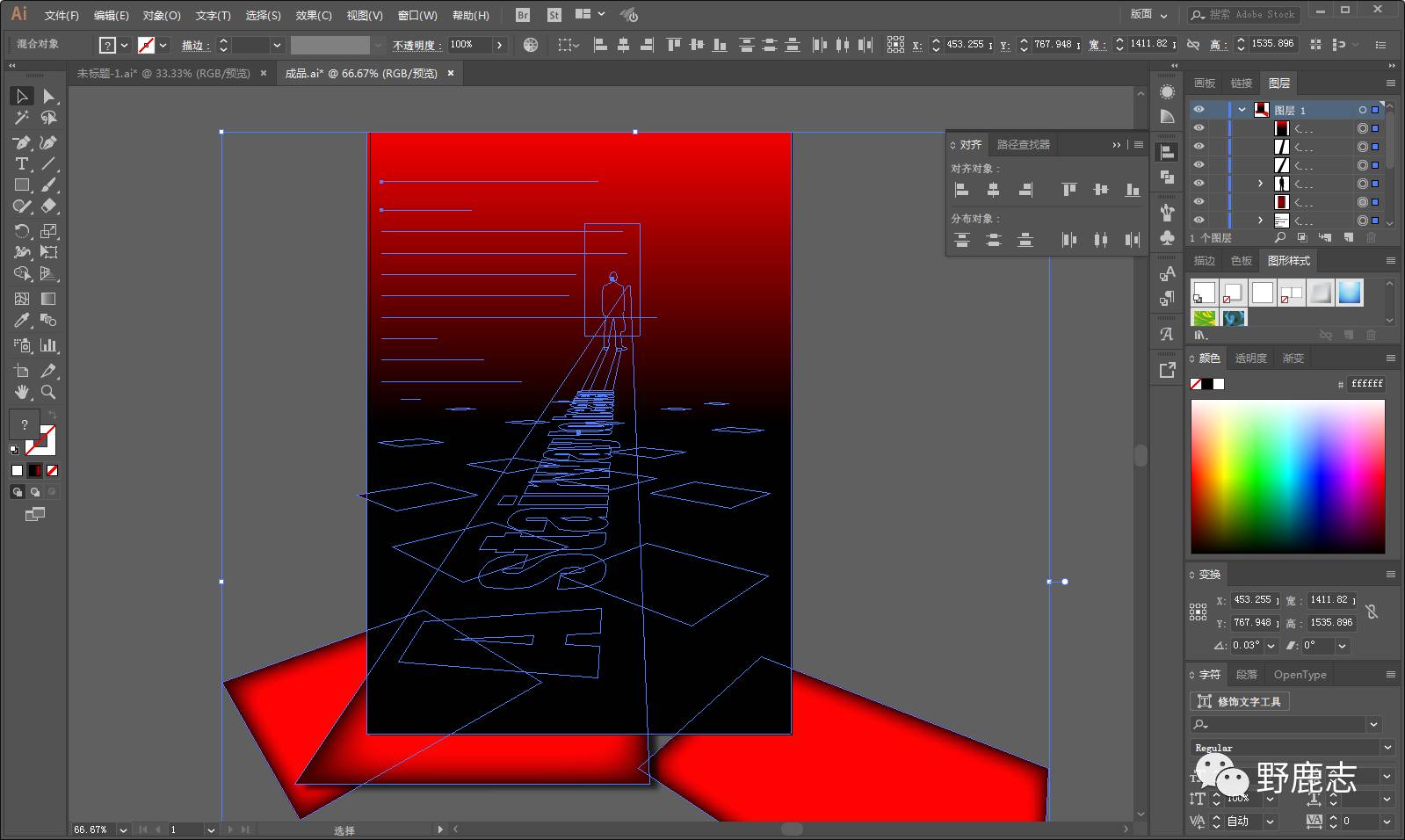Pick the Zoom tool in the toolbar
Screen dimensions: 1405x840
pyautogui.click(x=48, y=393)
